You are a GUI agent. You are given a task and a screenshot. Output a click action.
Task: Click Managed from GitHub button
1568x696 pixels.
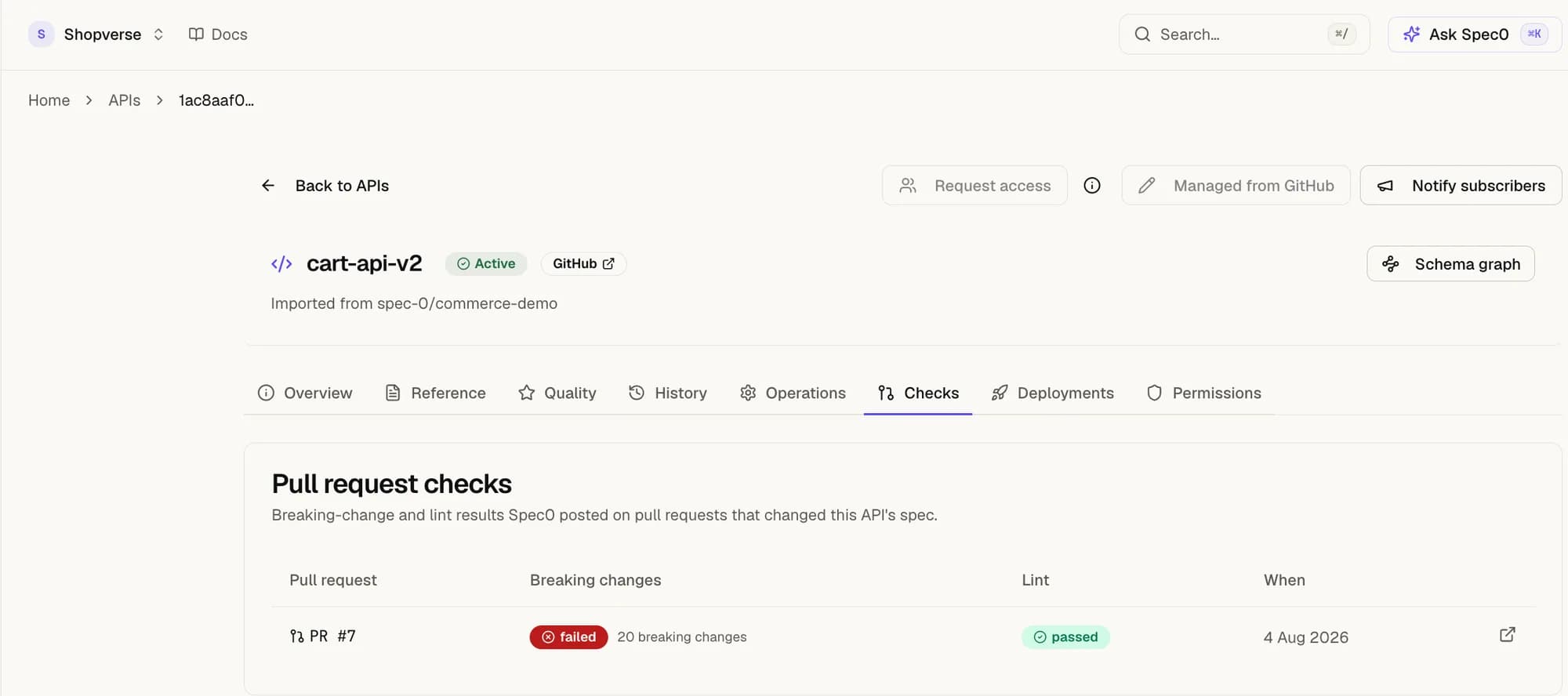tap(1236, 186)
